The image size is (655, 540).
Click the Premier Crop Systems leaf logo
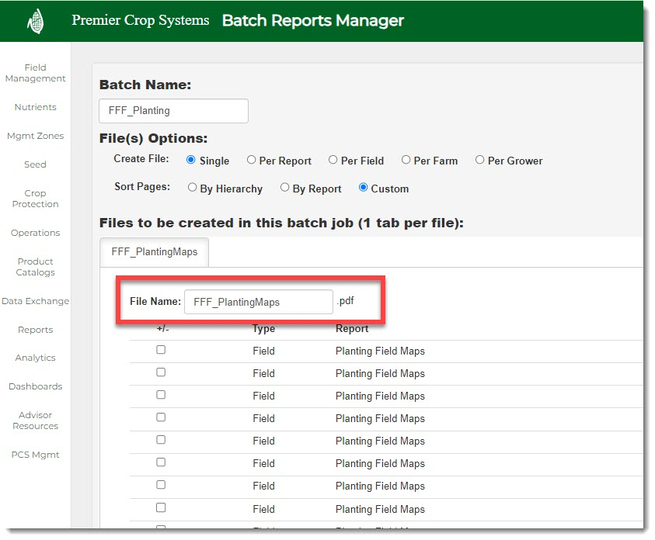tap(36, 21)
